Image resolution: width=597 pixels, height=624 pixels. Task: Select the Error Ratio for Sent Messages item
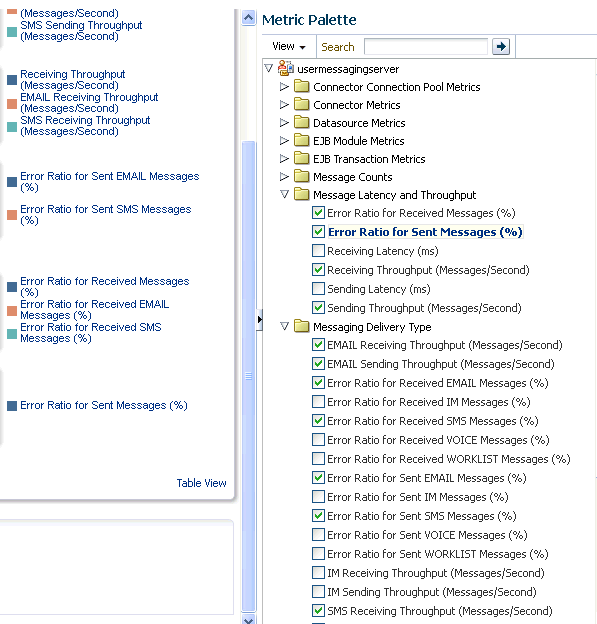click(x=425, y=232)
